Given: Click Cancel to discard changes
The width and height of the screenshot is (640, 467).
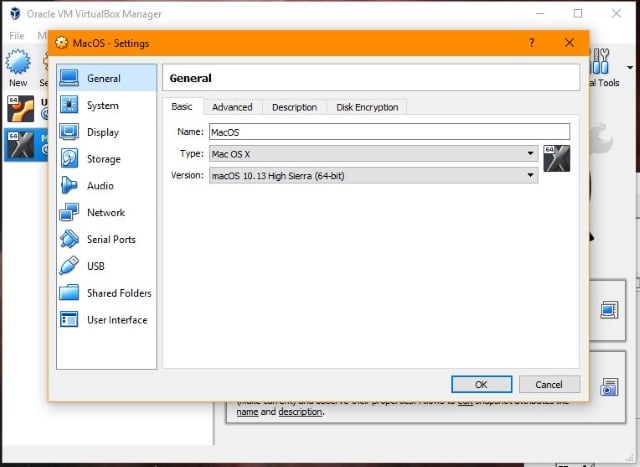Looking at the screenshot, I should [x=549, y=385].
